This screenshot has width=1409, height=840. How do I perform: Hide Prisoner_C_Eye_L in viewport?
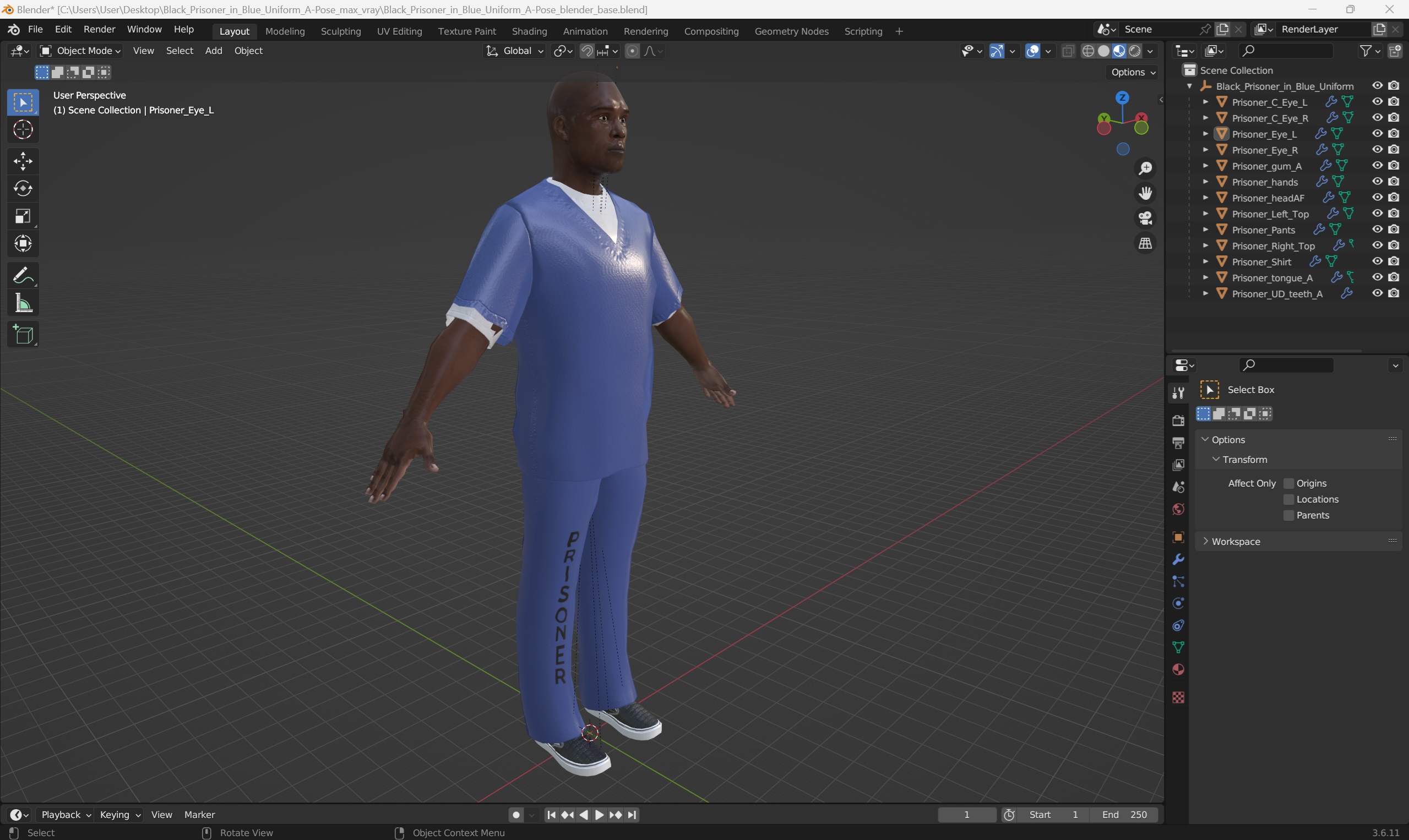(1377, 102)
